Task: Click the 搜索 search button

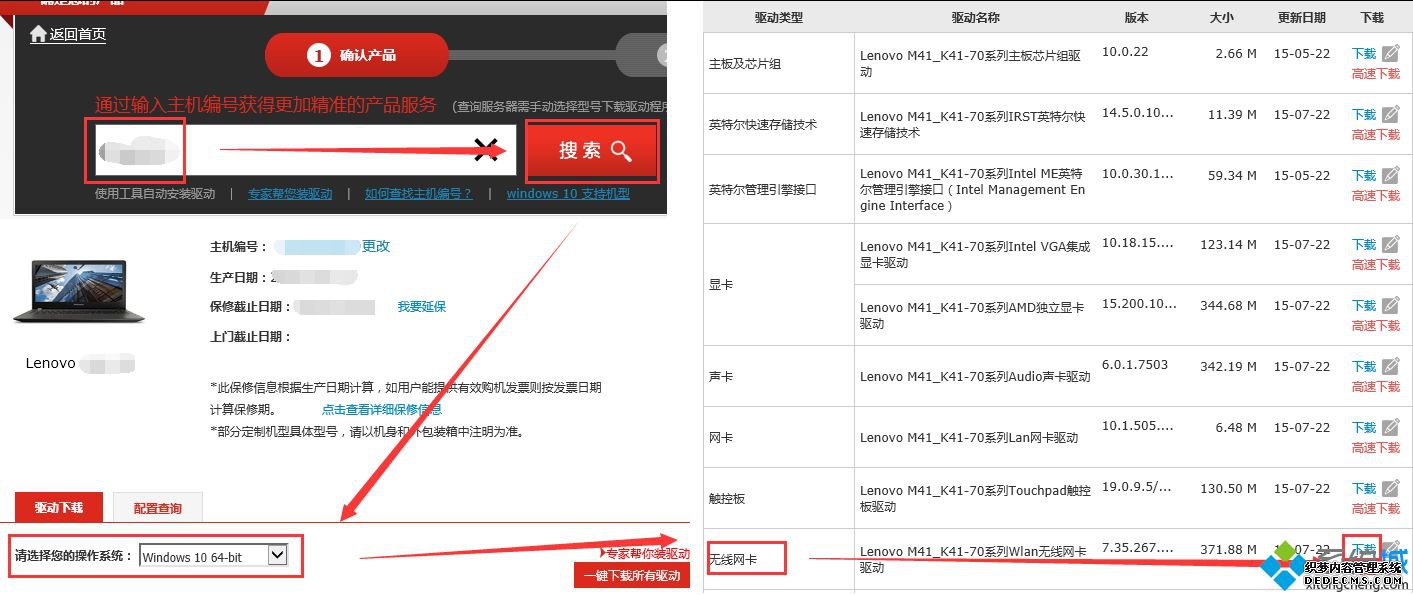Action: coord(593,151)
